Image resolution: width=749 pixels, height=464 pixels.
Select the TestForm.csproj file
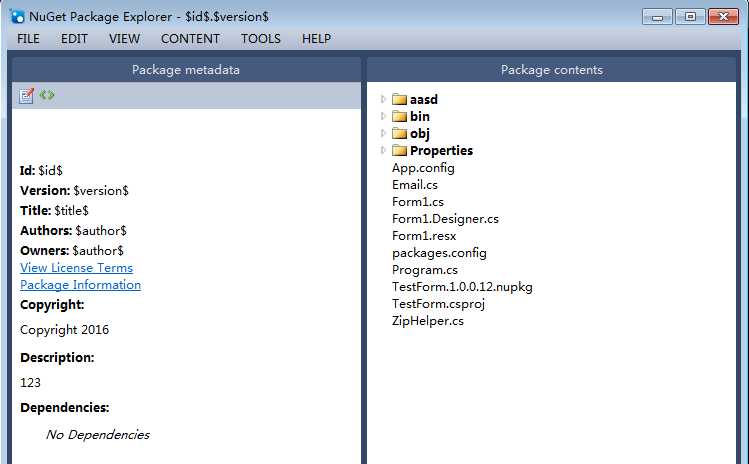(439, 304)
